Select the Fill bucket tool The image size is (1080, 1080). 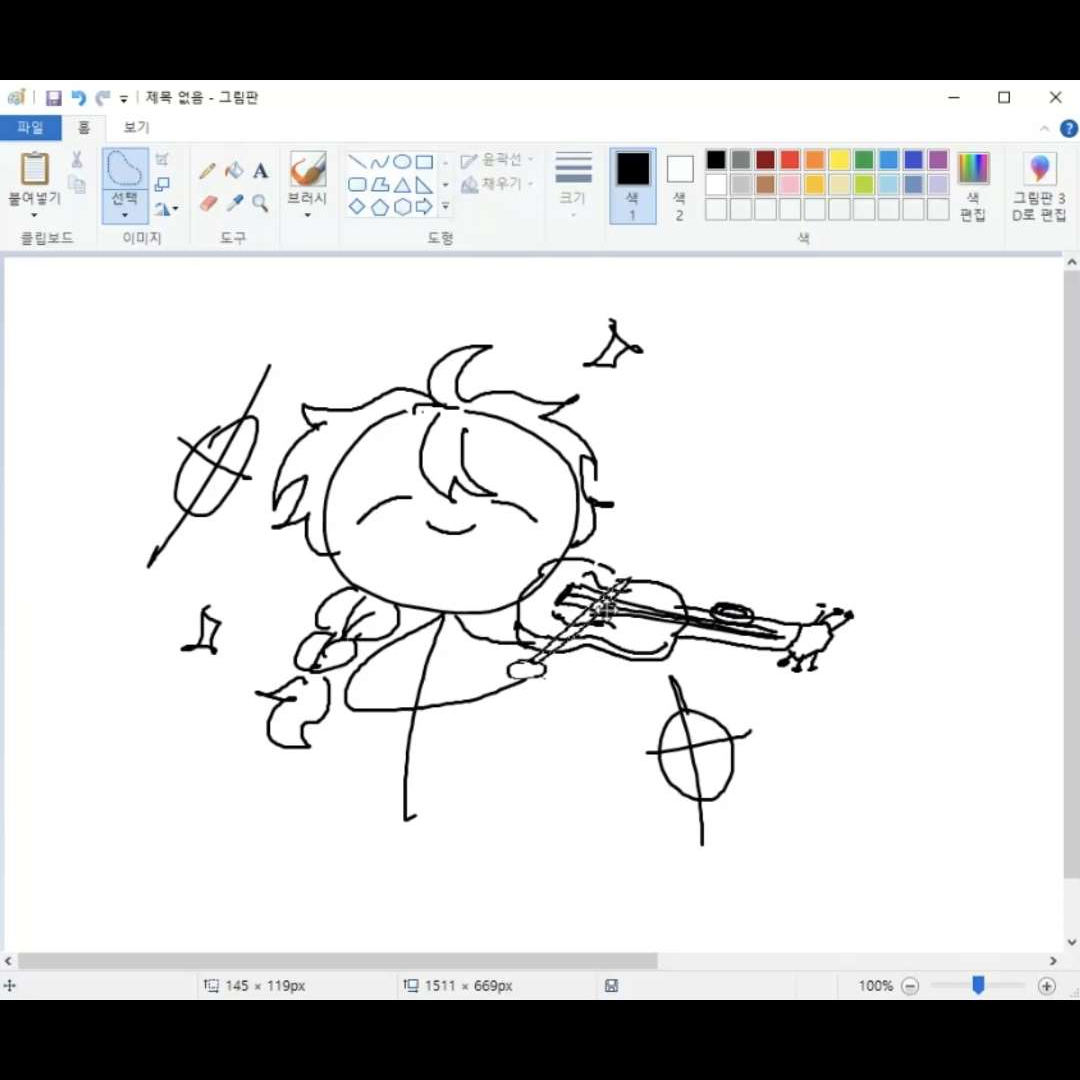pos(234,171)
